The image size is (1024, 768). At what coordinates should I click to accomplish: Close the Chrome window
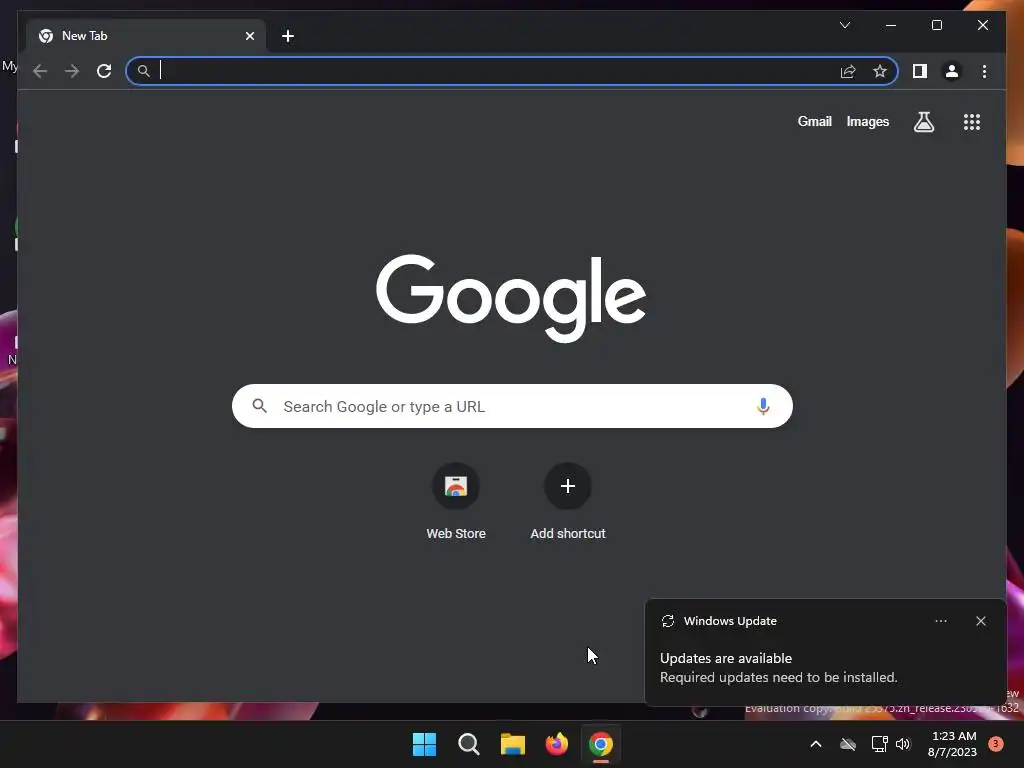coord(982,25)
